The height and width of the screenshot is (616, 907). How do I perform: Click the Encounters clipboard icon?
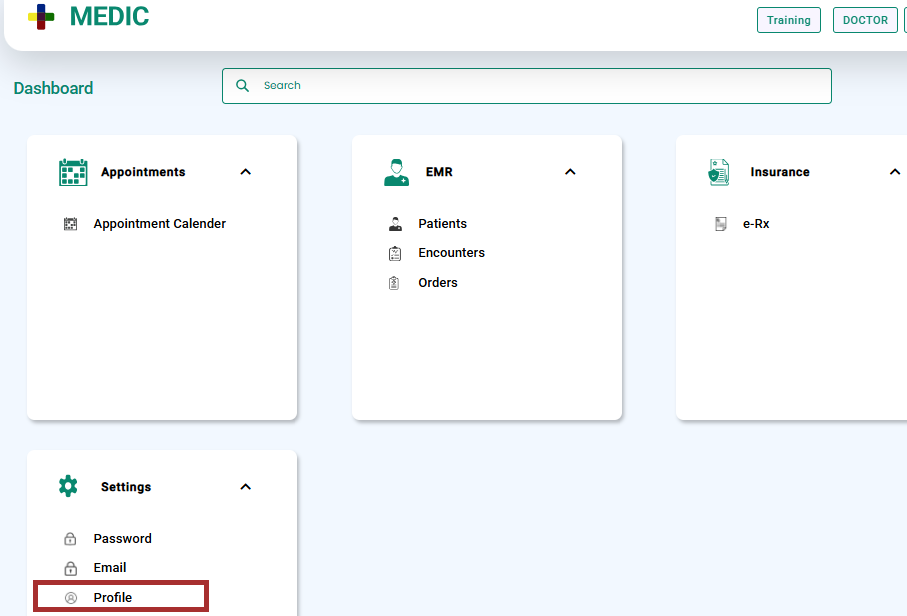click(x=395, y=253)
